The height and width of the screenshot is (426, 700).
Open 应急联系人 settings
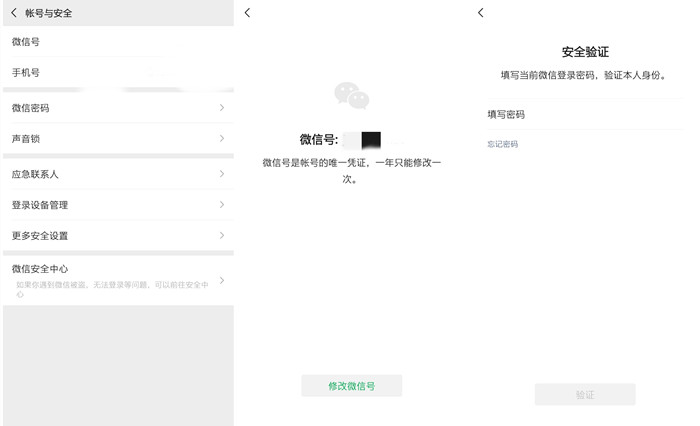(x=118, y=174)
